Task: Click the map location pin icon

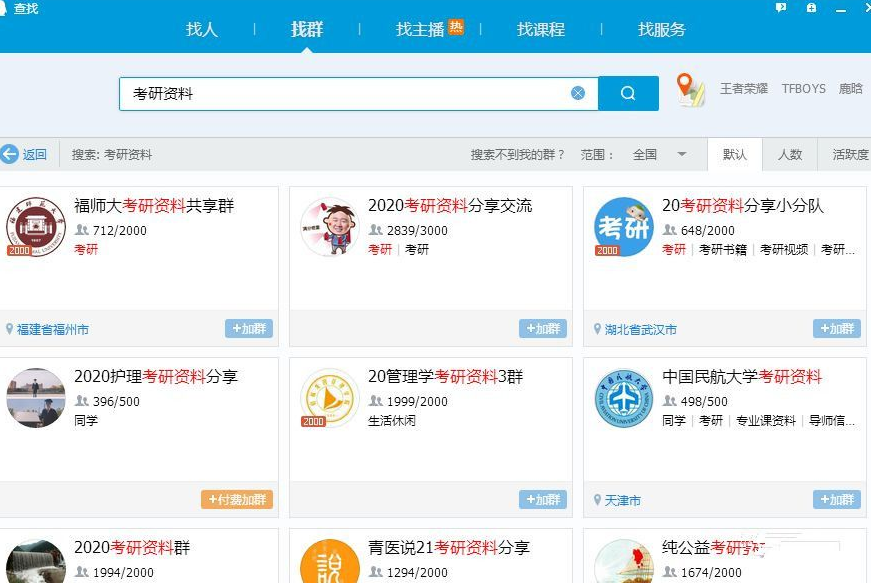Action: 689,90
